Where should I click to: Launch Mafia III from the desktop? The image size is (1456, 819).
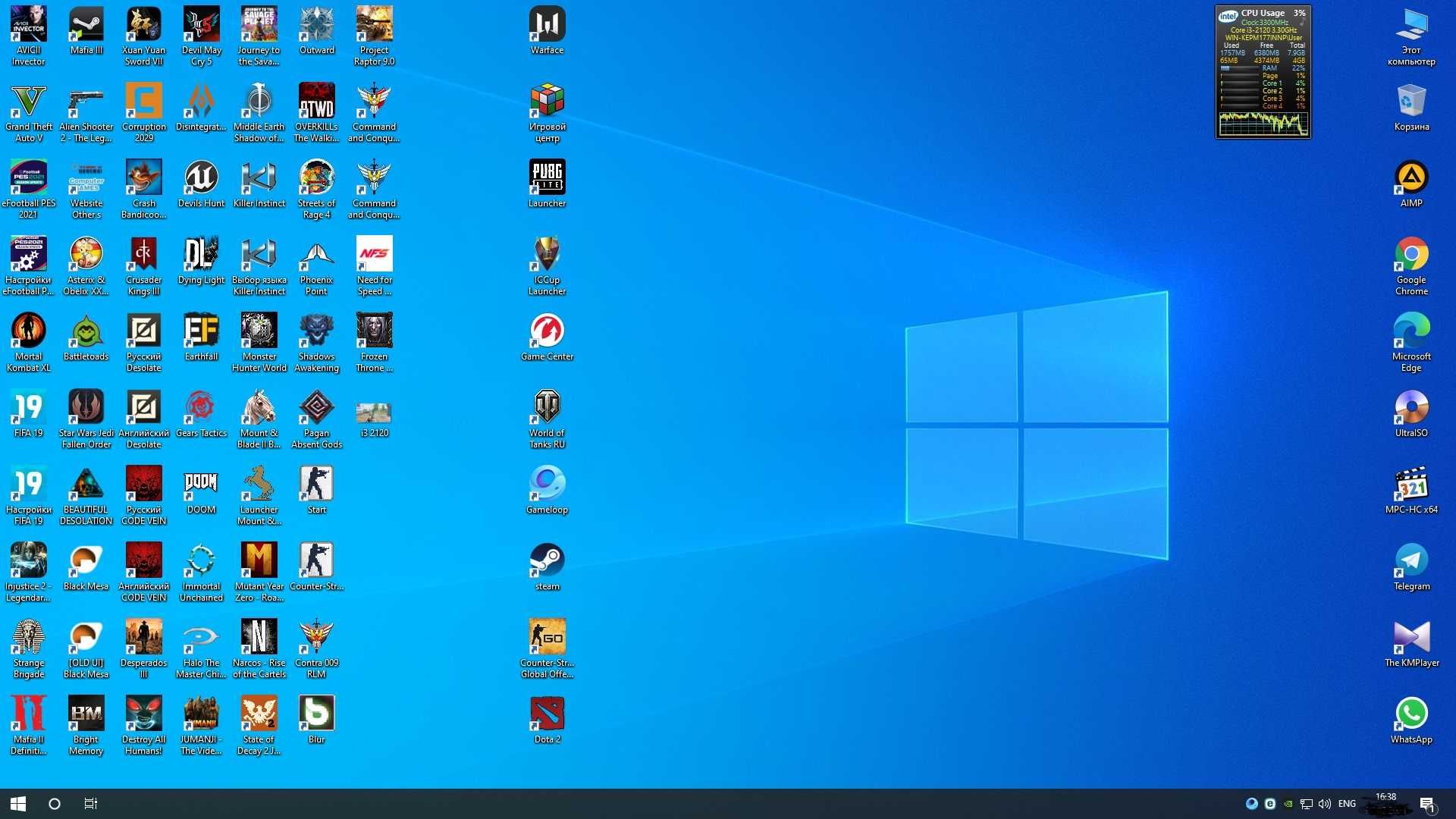coord(86,30)
